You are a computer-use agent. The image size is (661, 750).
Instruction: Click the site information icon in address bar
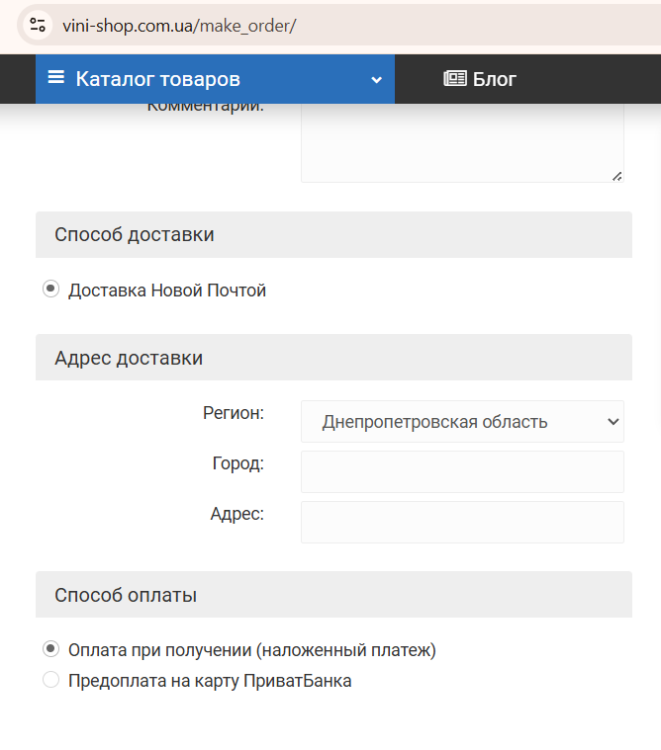click(37, 25)
